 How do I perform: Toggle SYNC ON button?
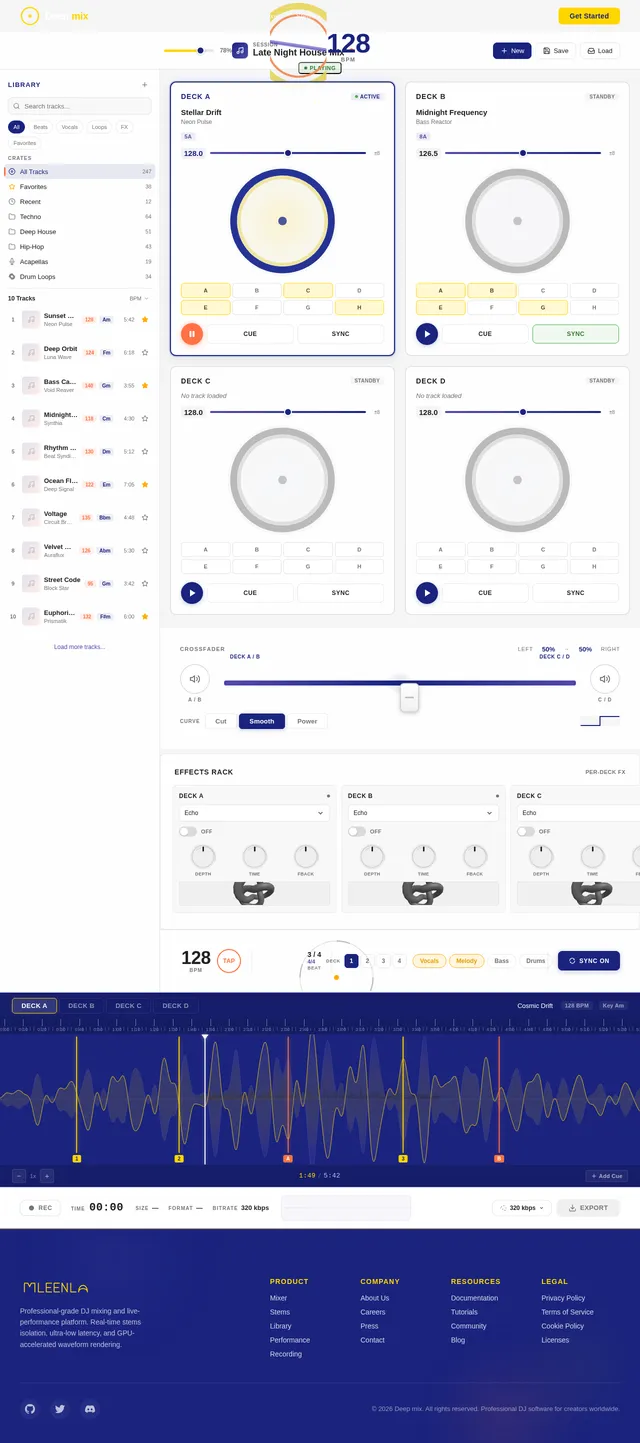(589, 961)
